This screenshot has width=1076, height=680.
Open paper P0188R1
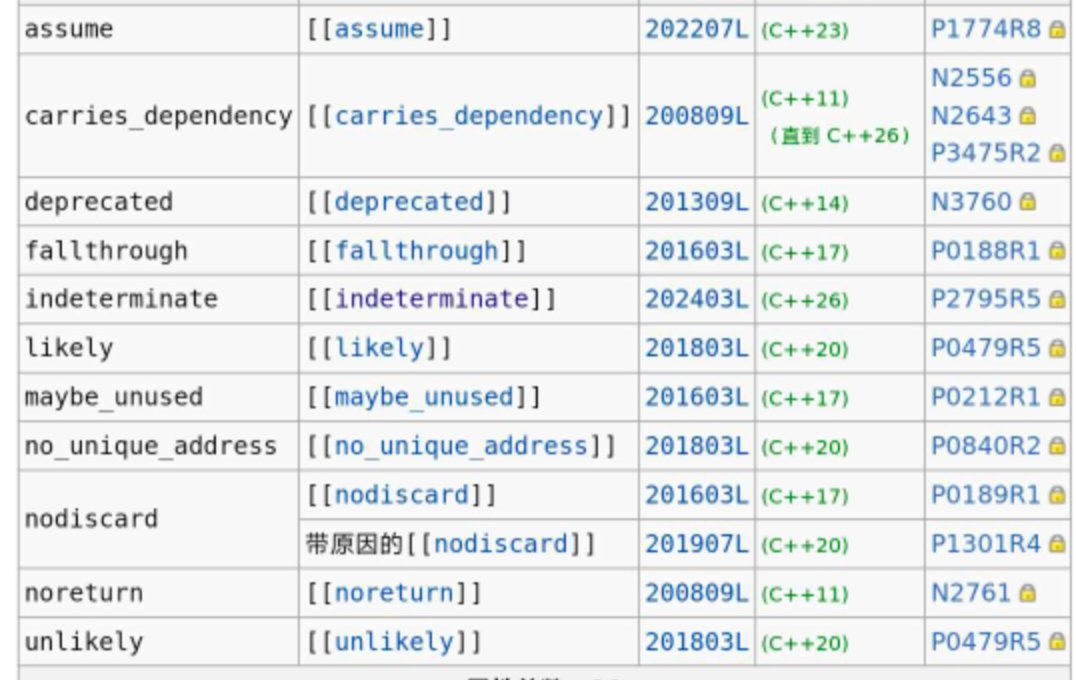[x=986, y=251]
